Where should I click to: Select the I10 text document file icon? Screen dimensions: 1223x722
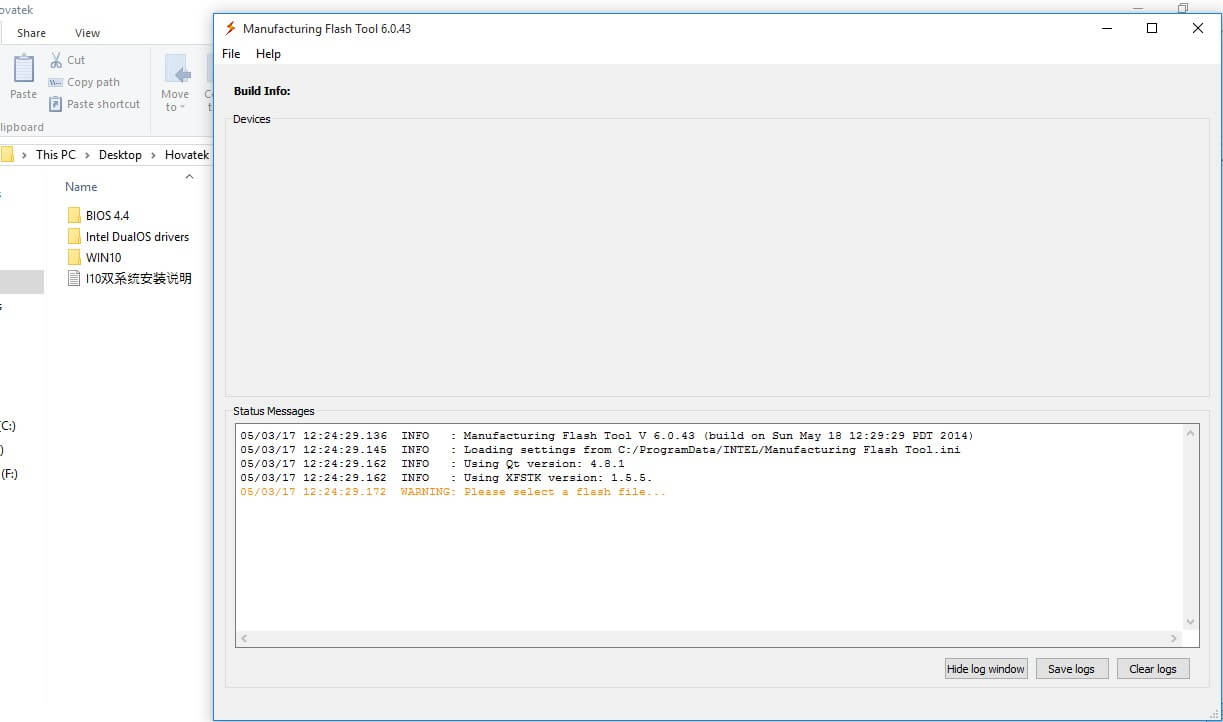point(74,279)
